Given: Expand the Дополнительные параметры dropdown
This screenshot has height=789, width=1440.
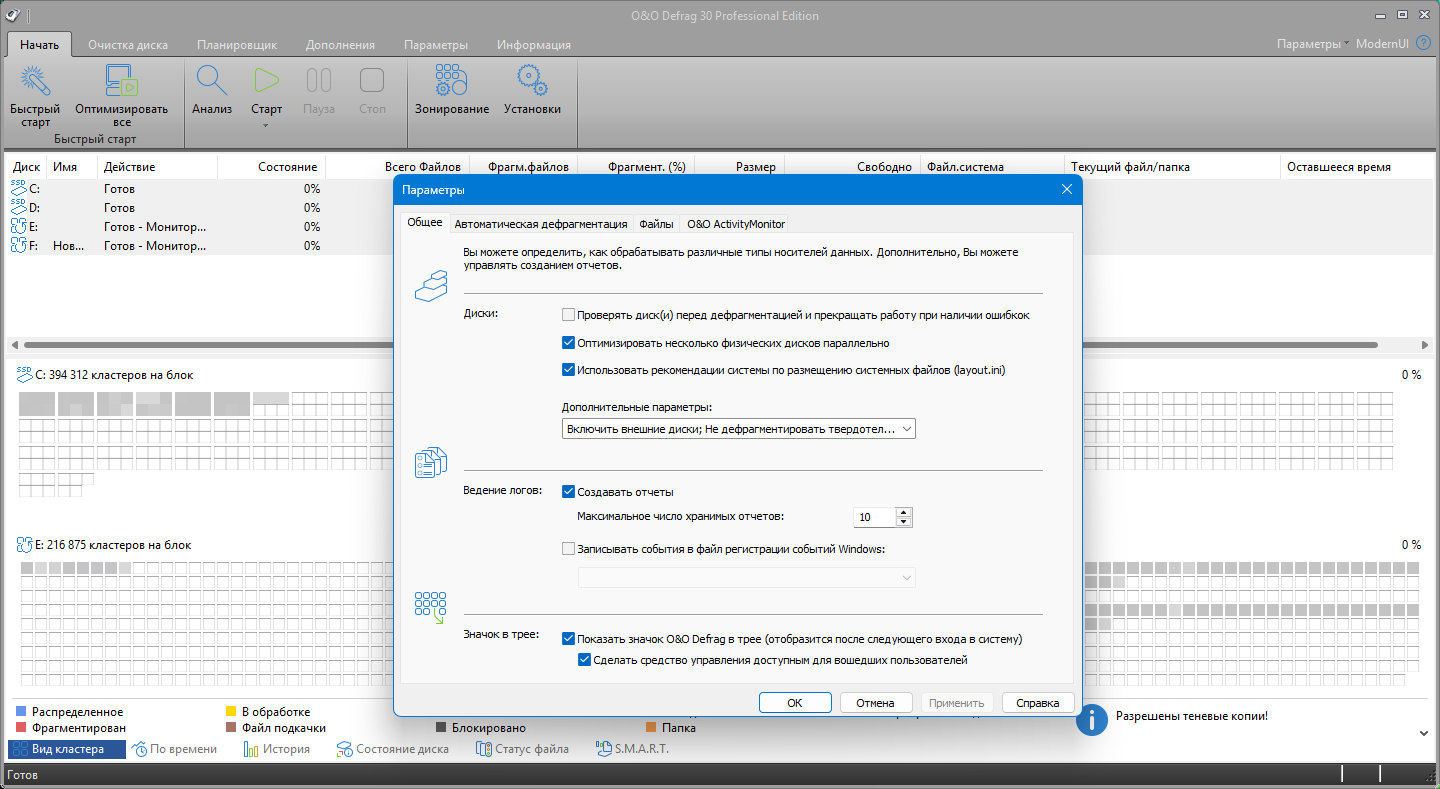Looking at the screenshot, I should [x=906, y=429].
